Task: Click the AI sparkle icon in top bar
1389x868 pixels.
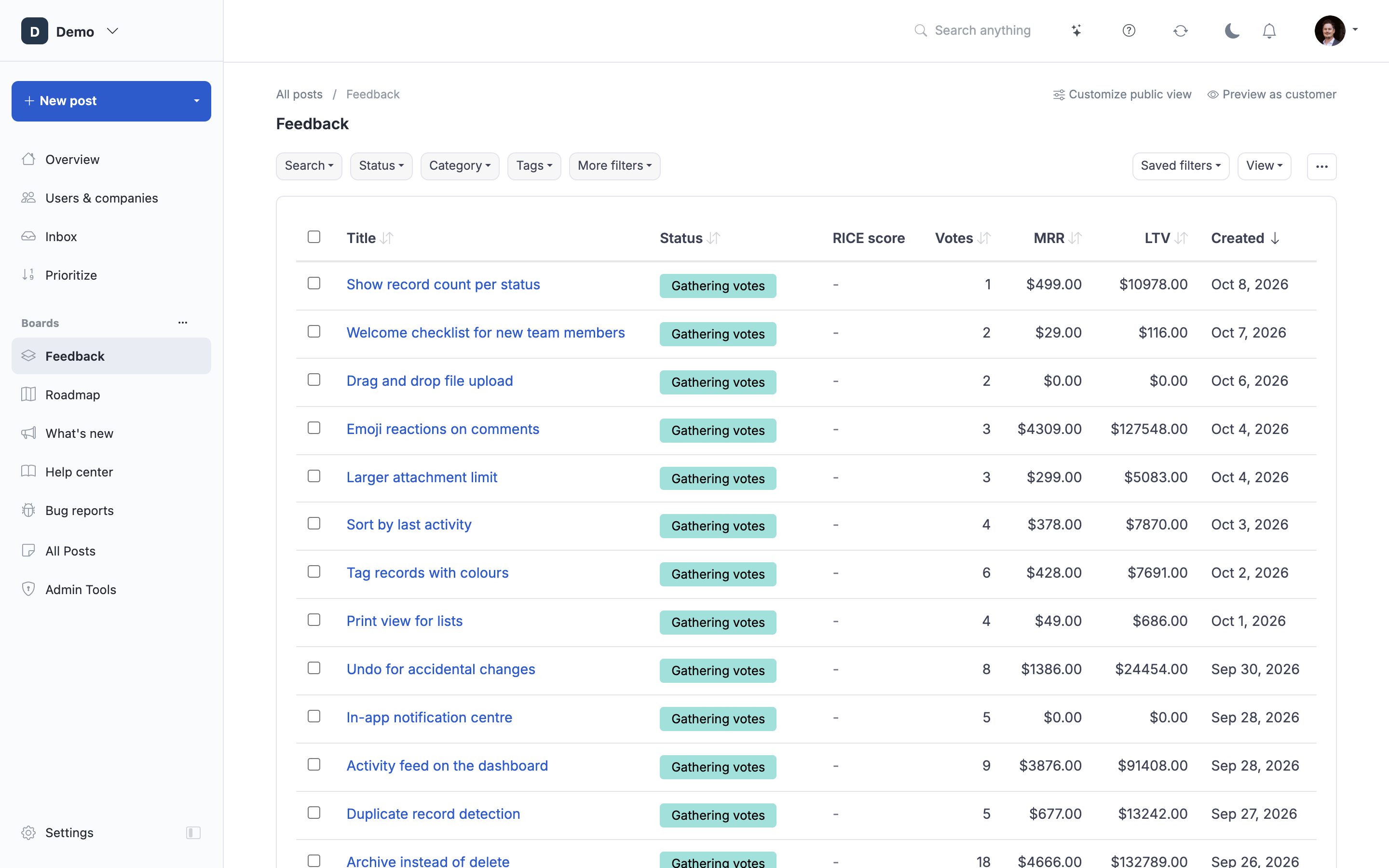Action: [x=1076, y=30]
